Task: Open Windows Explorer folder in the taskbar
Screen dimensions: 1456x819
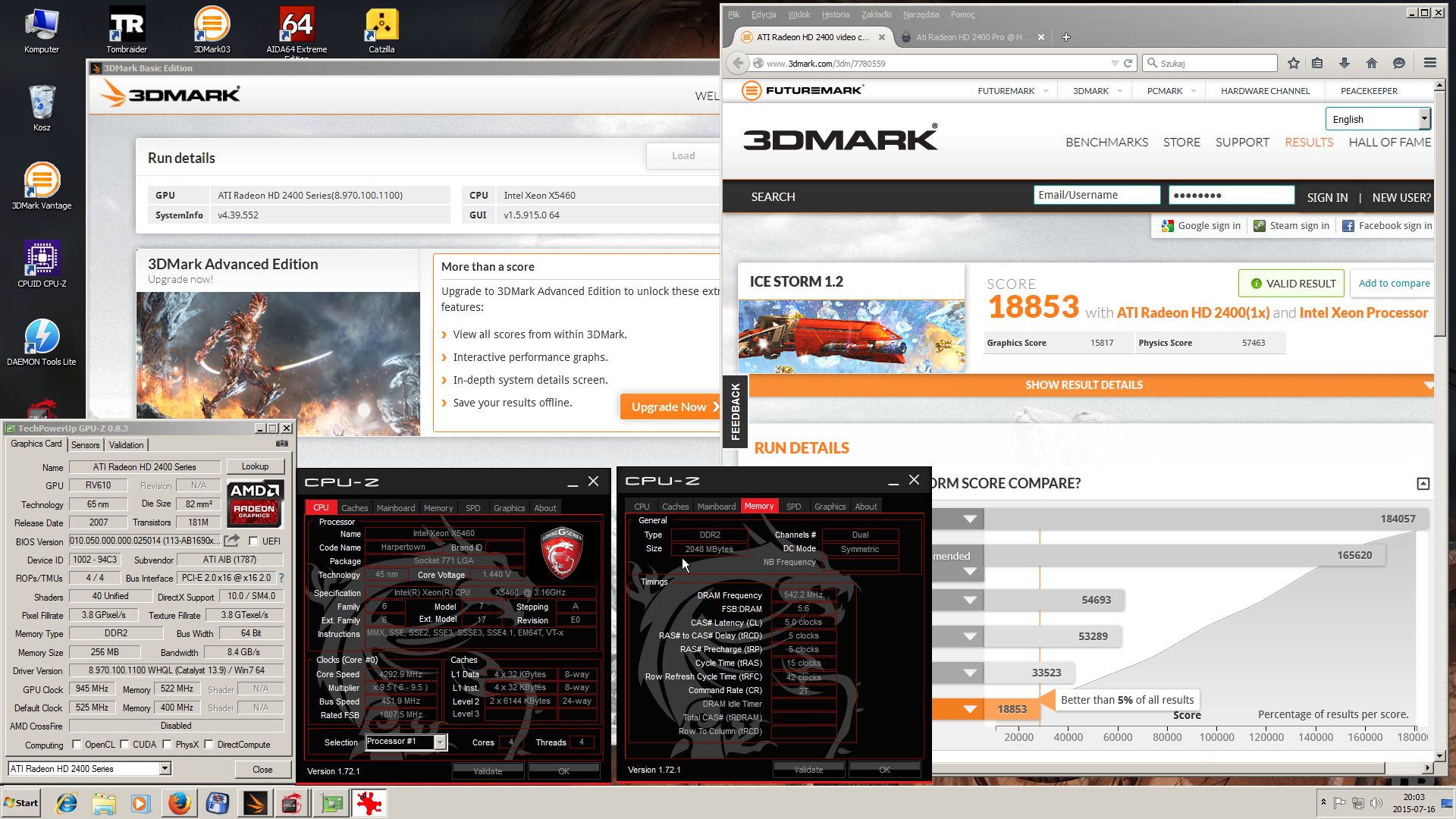Action: tap(104, 803)
